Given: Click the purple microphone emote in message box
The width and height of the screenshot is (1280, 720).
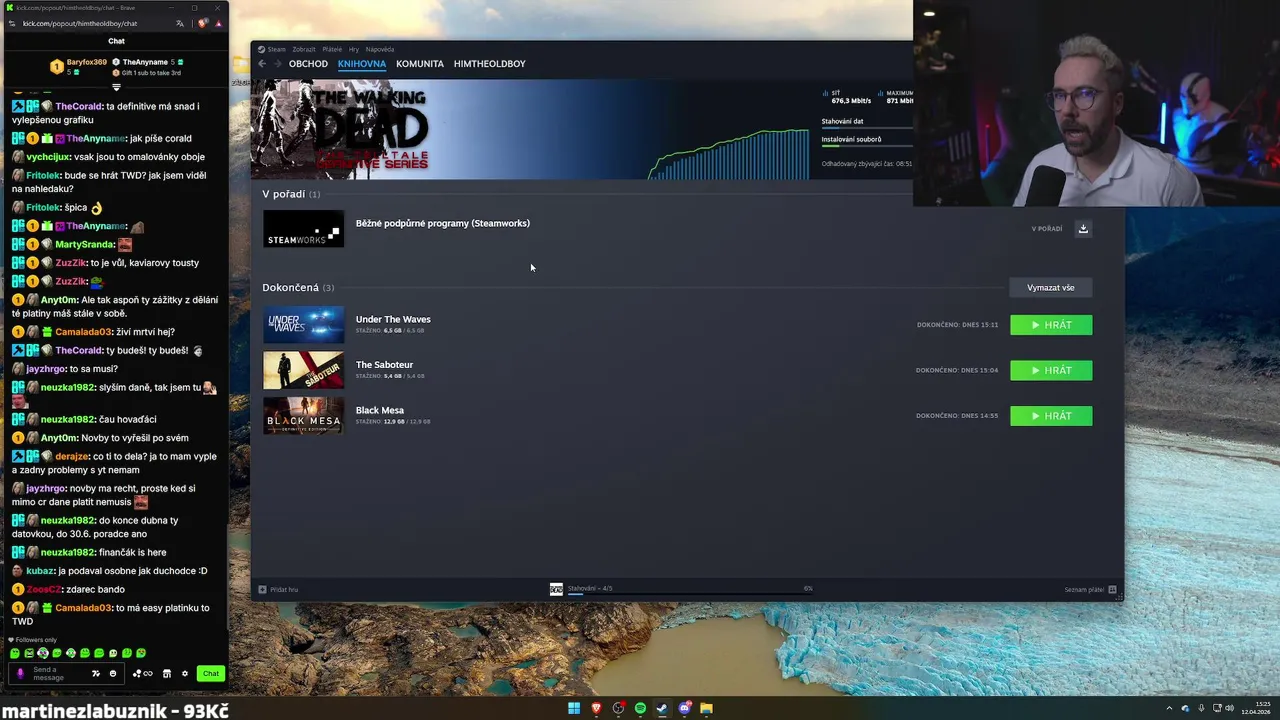Looking at the screenshot, I should tap(20, 674).
